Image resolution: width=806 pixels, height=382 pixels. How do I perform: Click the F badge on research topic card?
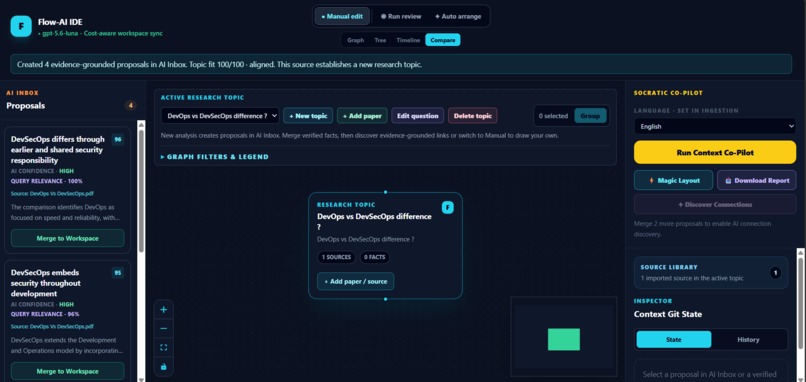[x=448, y=207]
